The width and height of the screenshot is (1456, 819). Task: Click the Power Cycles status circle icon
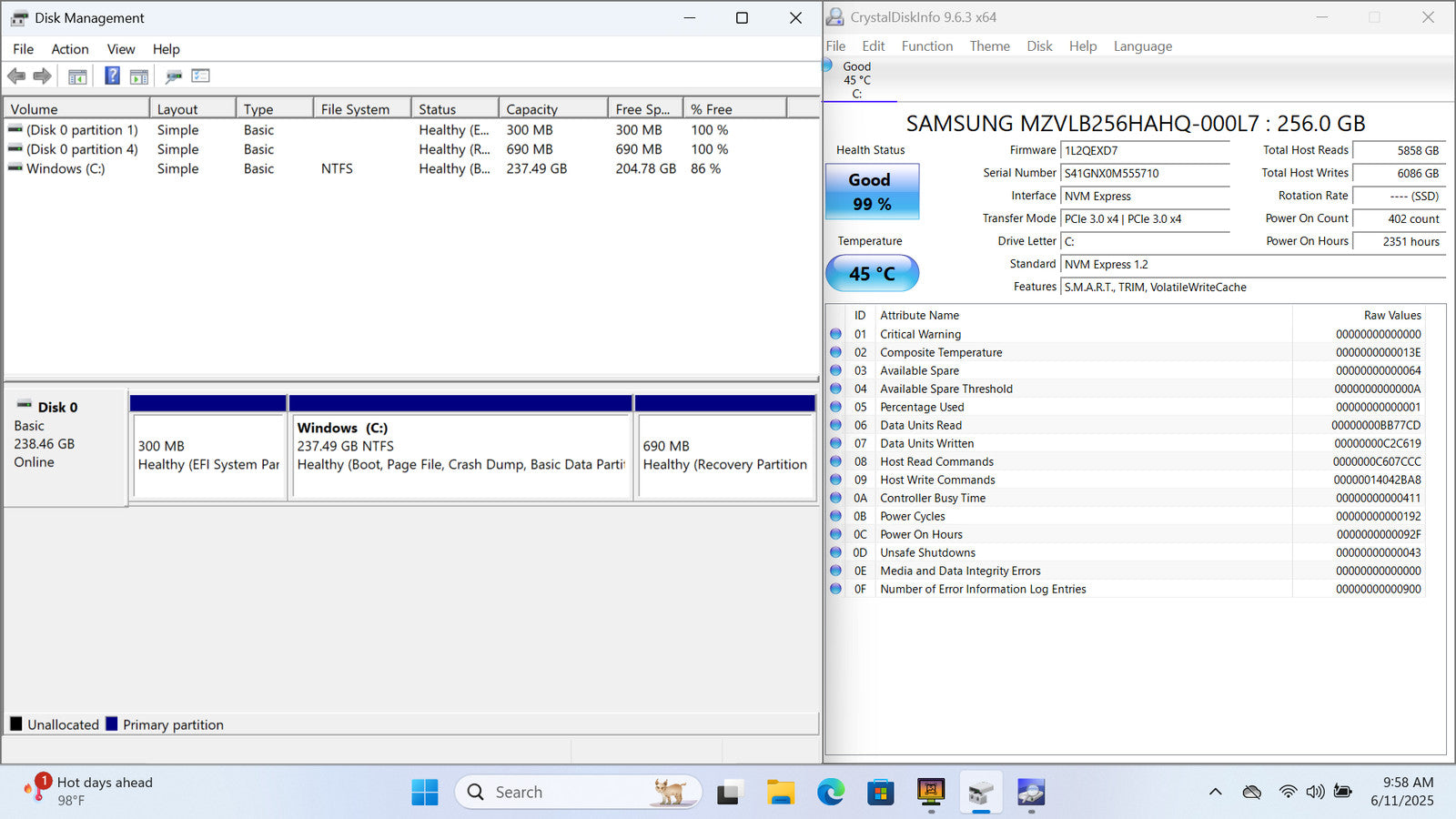(835, 516)
